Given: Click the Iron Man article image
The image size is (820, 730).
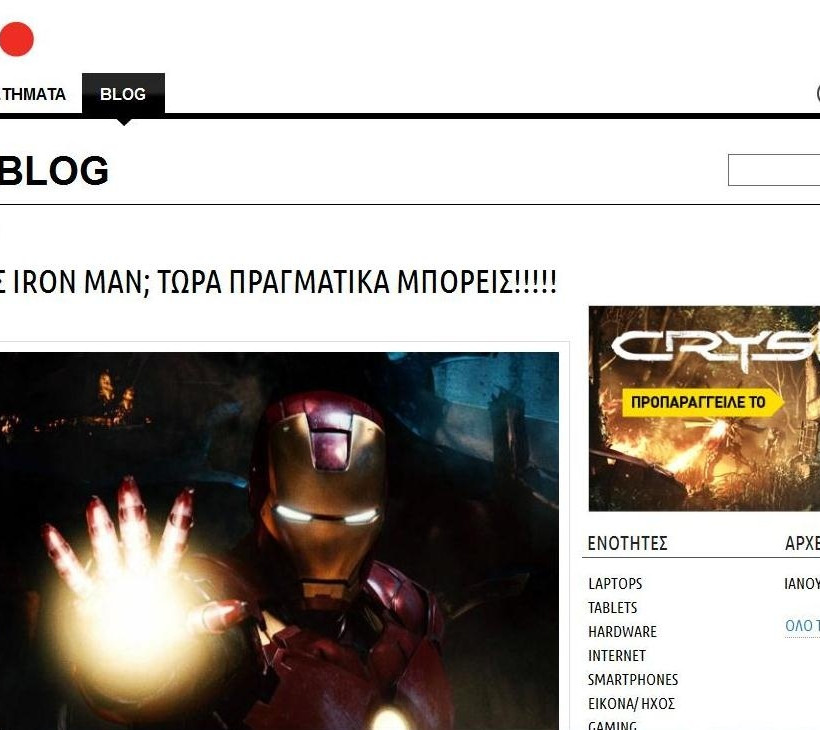Looking at the screenshot, I should point(279,541).
